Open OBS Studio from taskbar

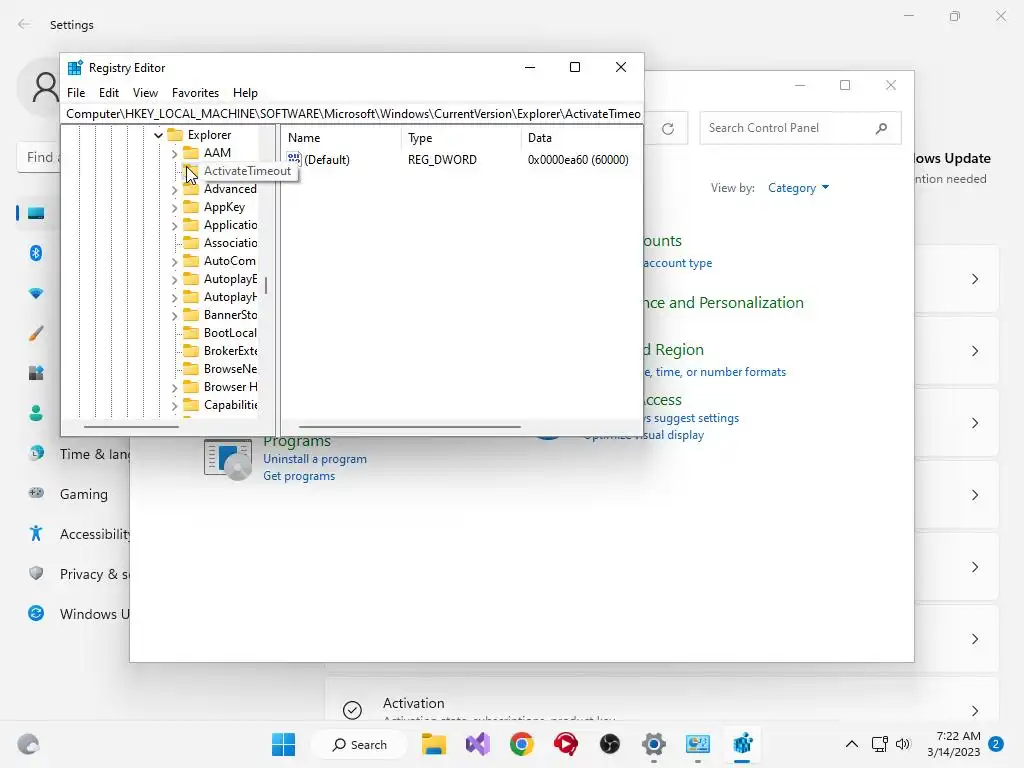pos(609,744)
